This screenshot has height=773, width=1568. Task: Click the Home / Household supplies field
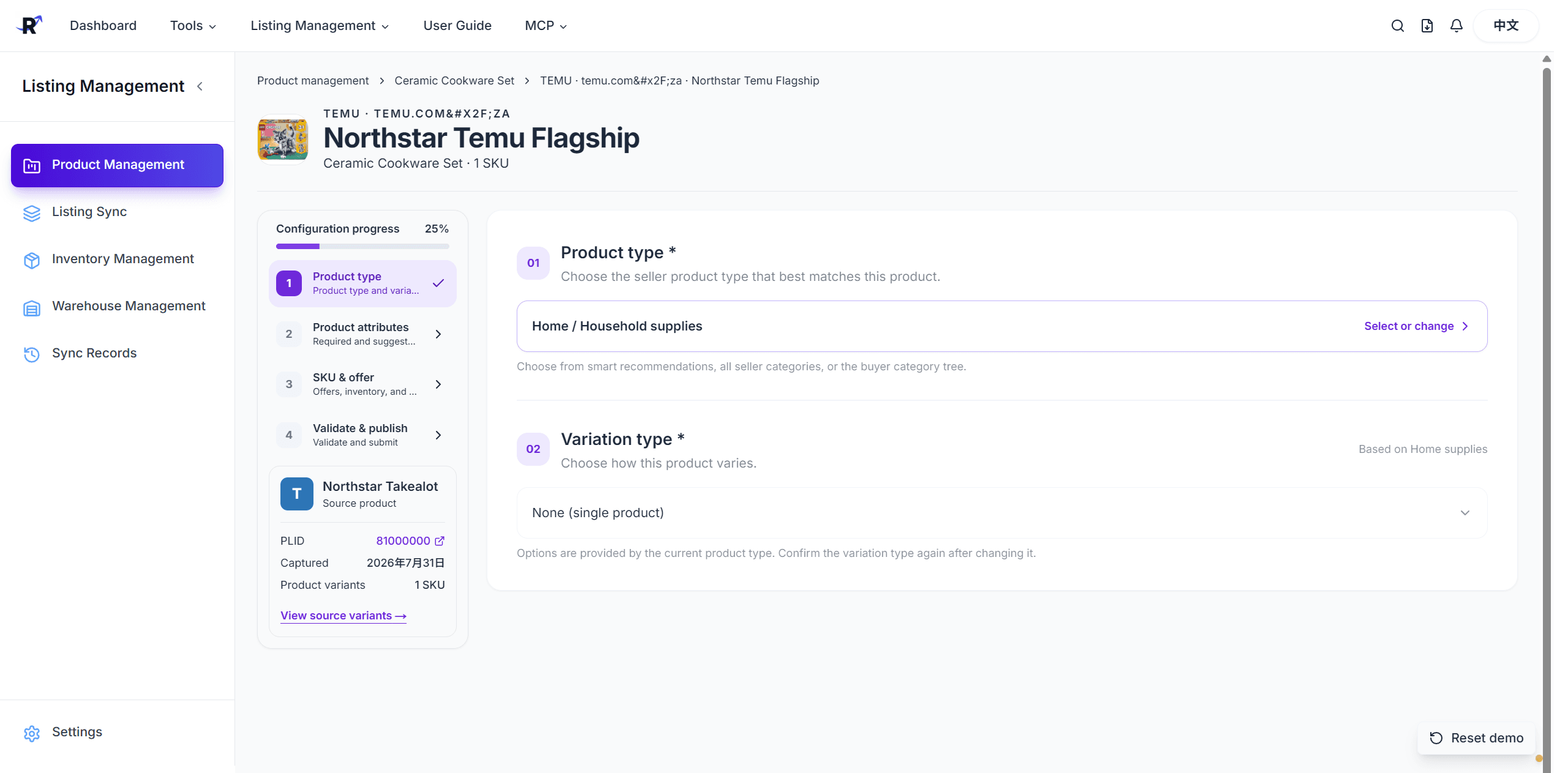click(x=1002, y=326)
